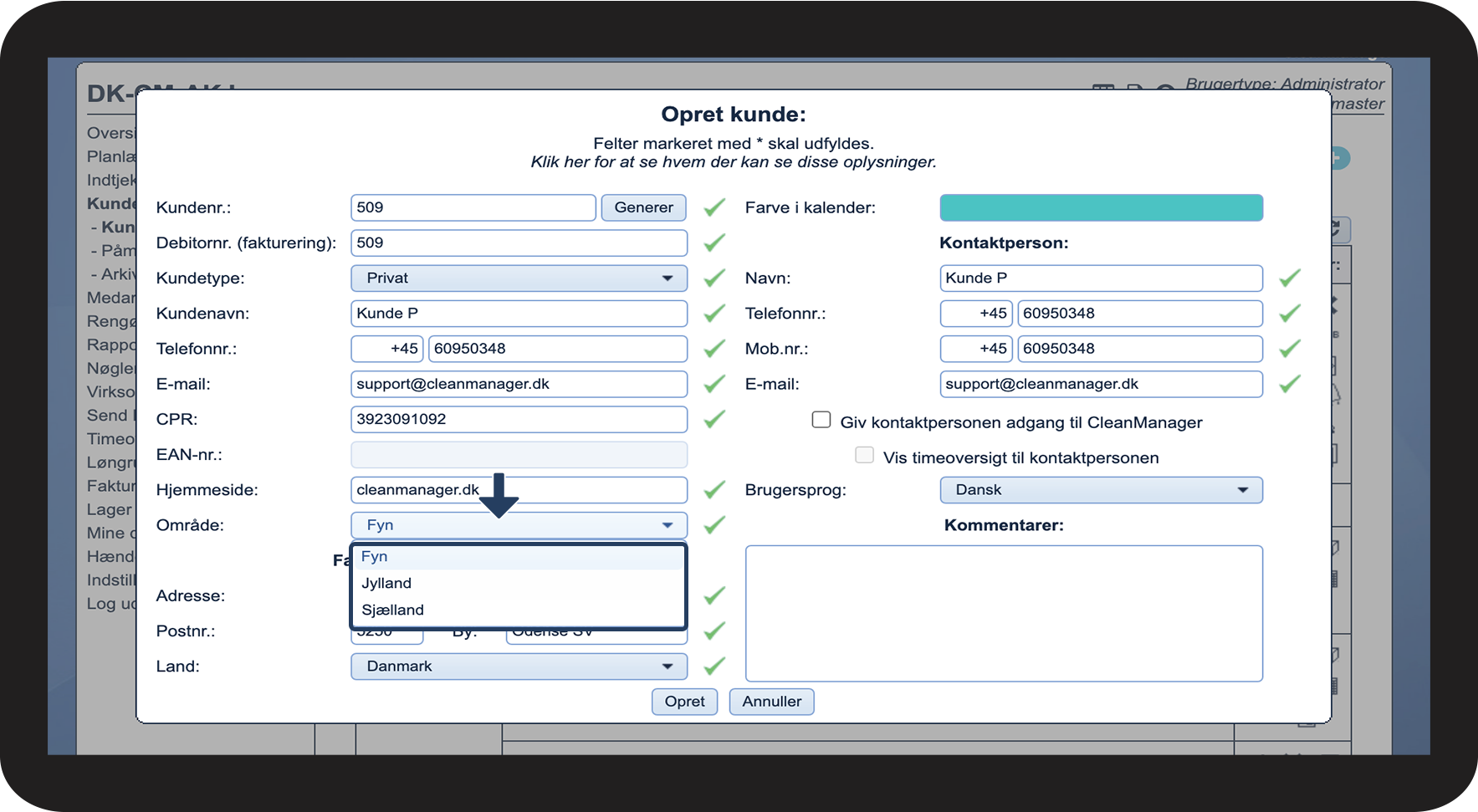
Task: Open the turquoise Farve i kalender swatch
Action: click(x=1101, y=207)
